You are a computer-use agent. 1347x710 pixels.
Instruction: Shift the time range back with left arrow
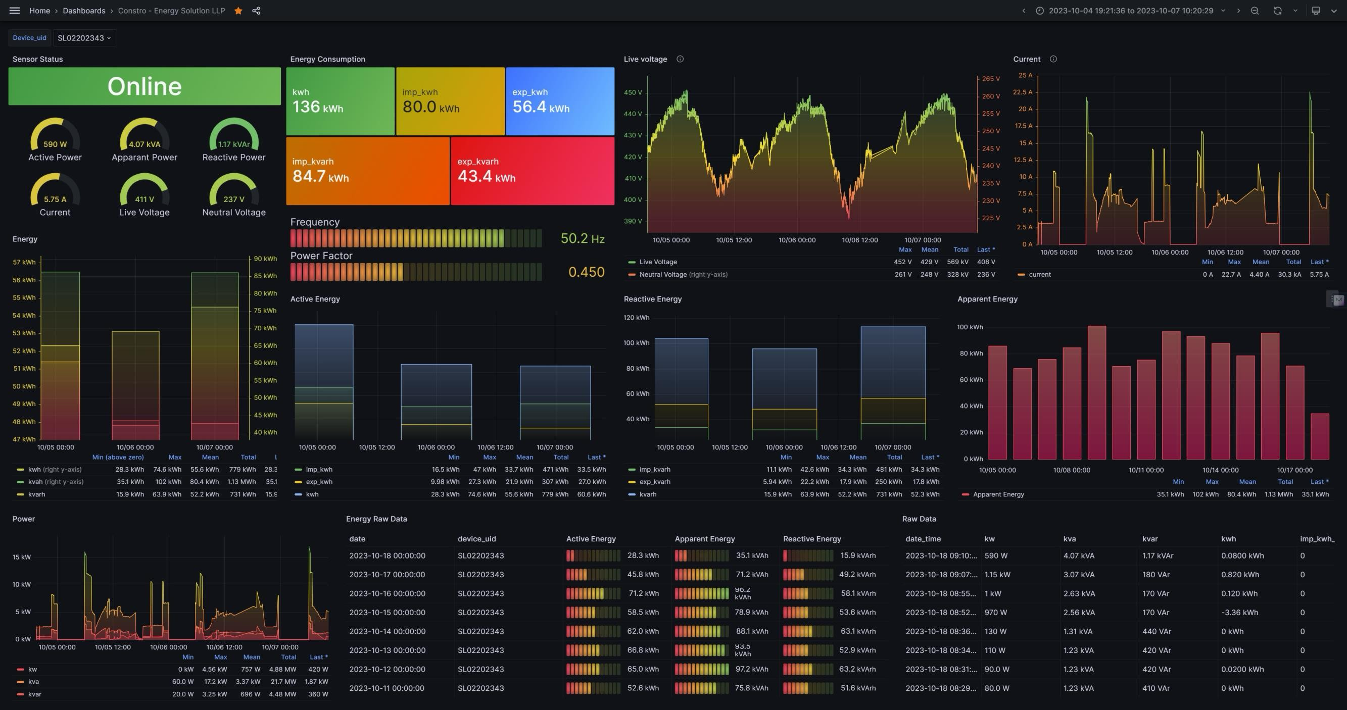[1024, 11]
